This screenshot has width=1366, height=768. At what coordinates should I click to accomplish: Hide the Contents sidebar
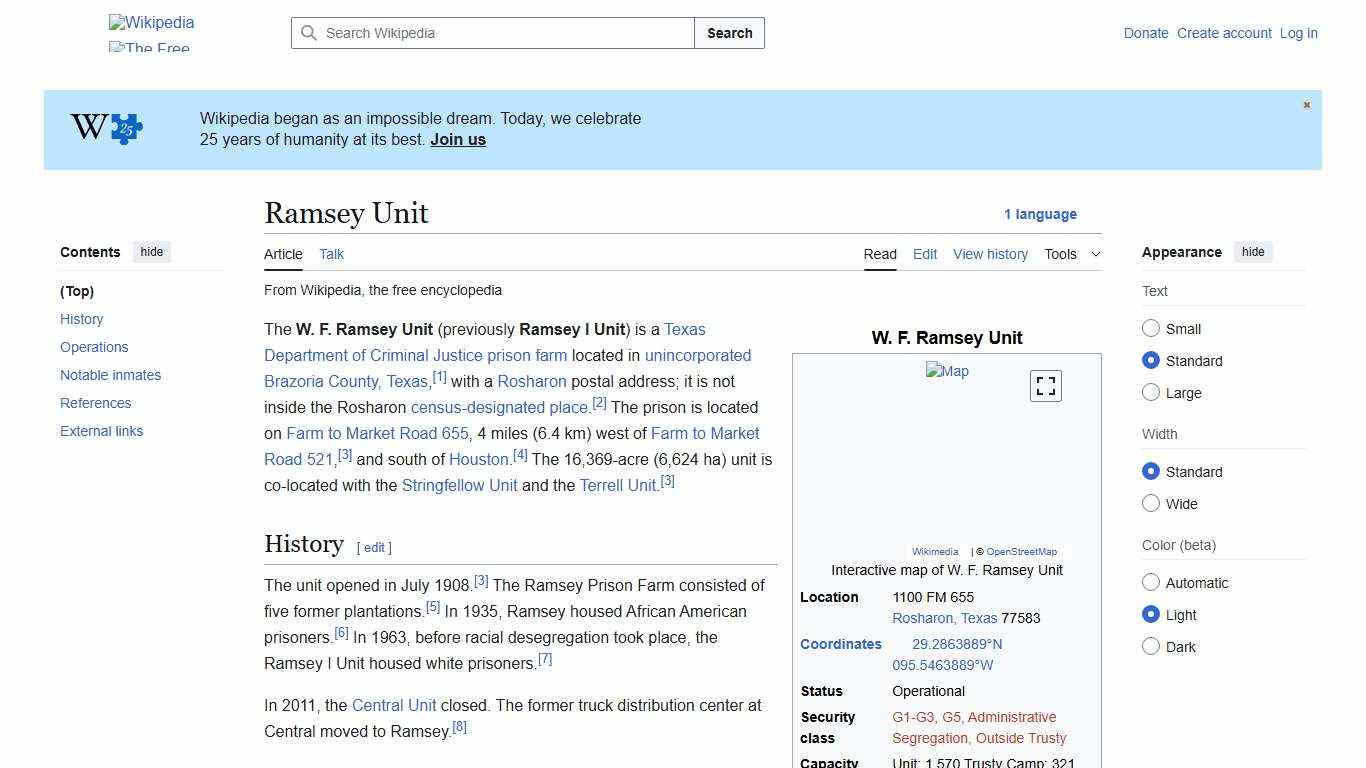click(x=151, y=252)
